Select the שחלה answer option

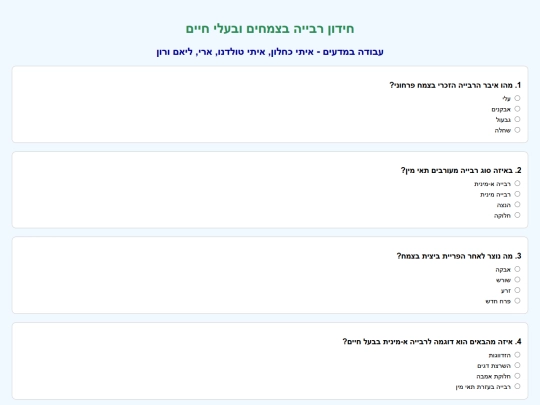point(517,130)
